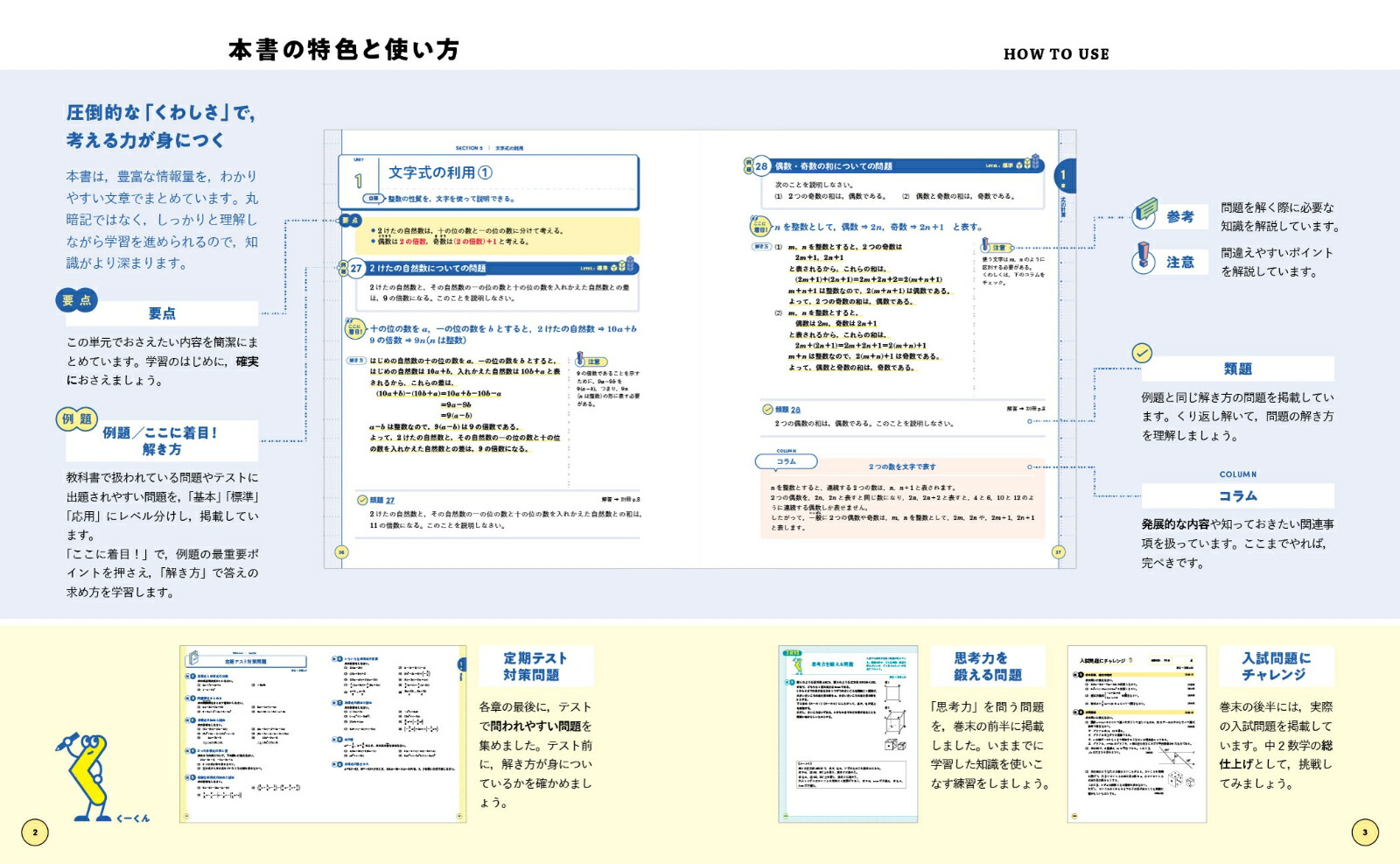The image size is (1400, 864).
Task: Click the checkmark beside 類題 27
Action: coord(362,500)
